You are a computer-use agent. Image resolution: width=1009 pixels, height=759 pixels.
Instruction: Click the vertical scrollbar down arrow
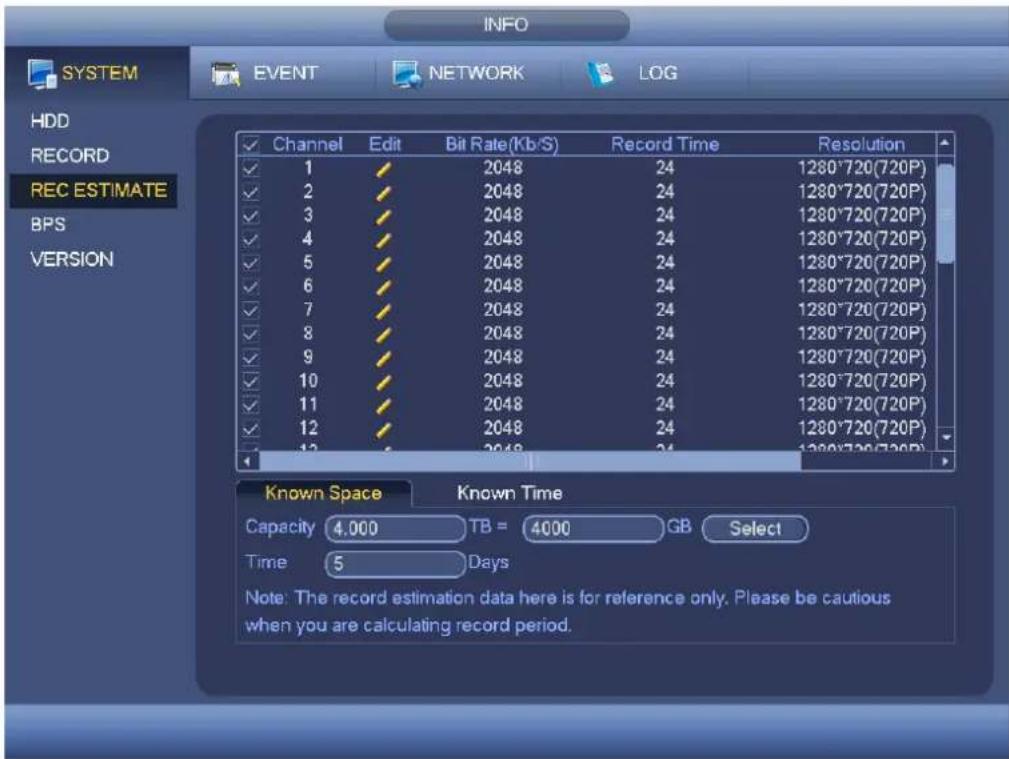945,438
